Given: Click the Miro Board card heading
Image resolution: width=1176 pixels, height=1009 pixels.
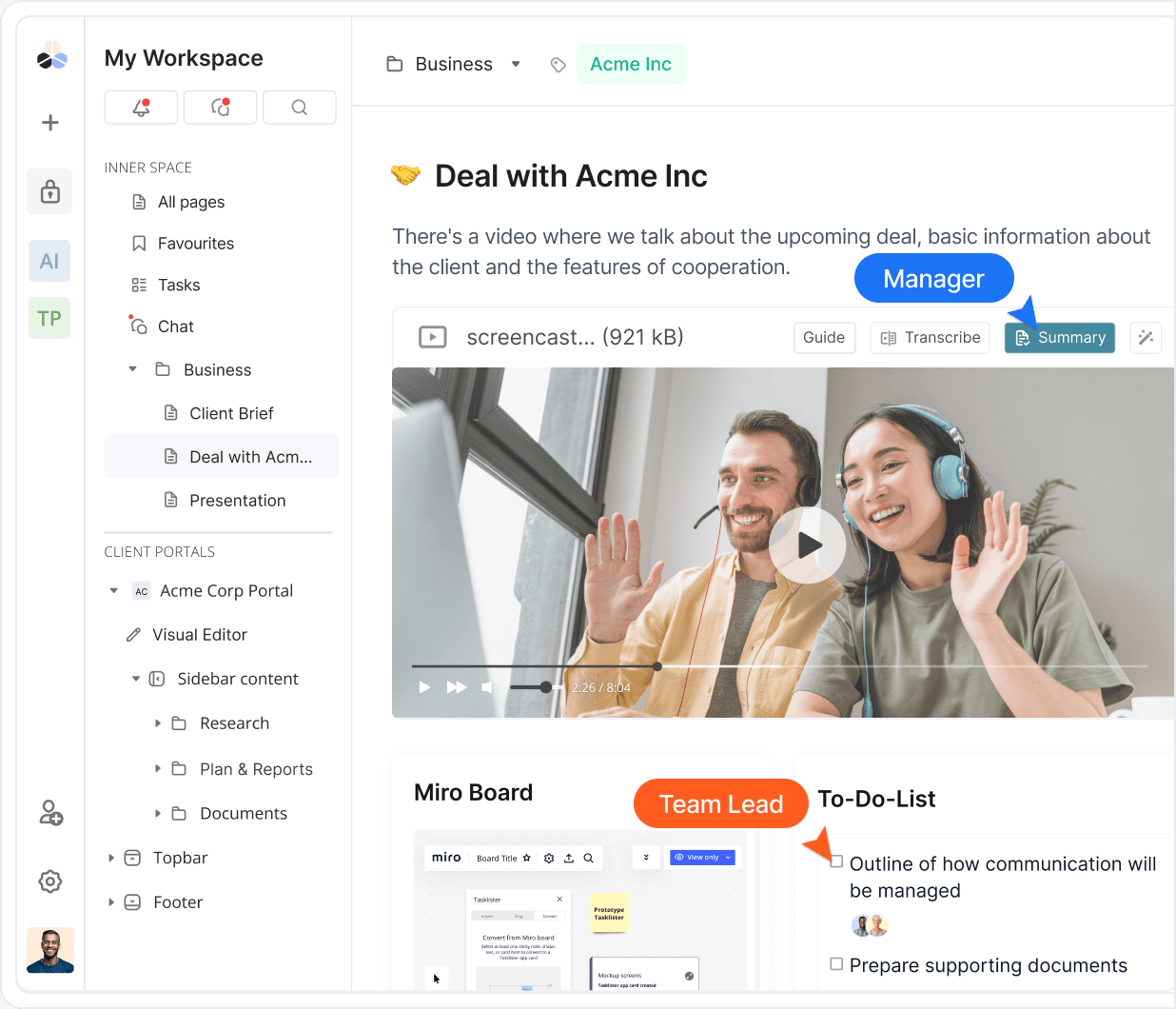Looking at the screenshot, I should (473, 792).
